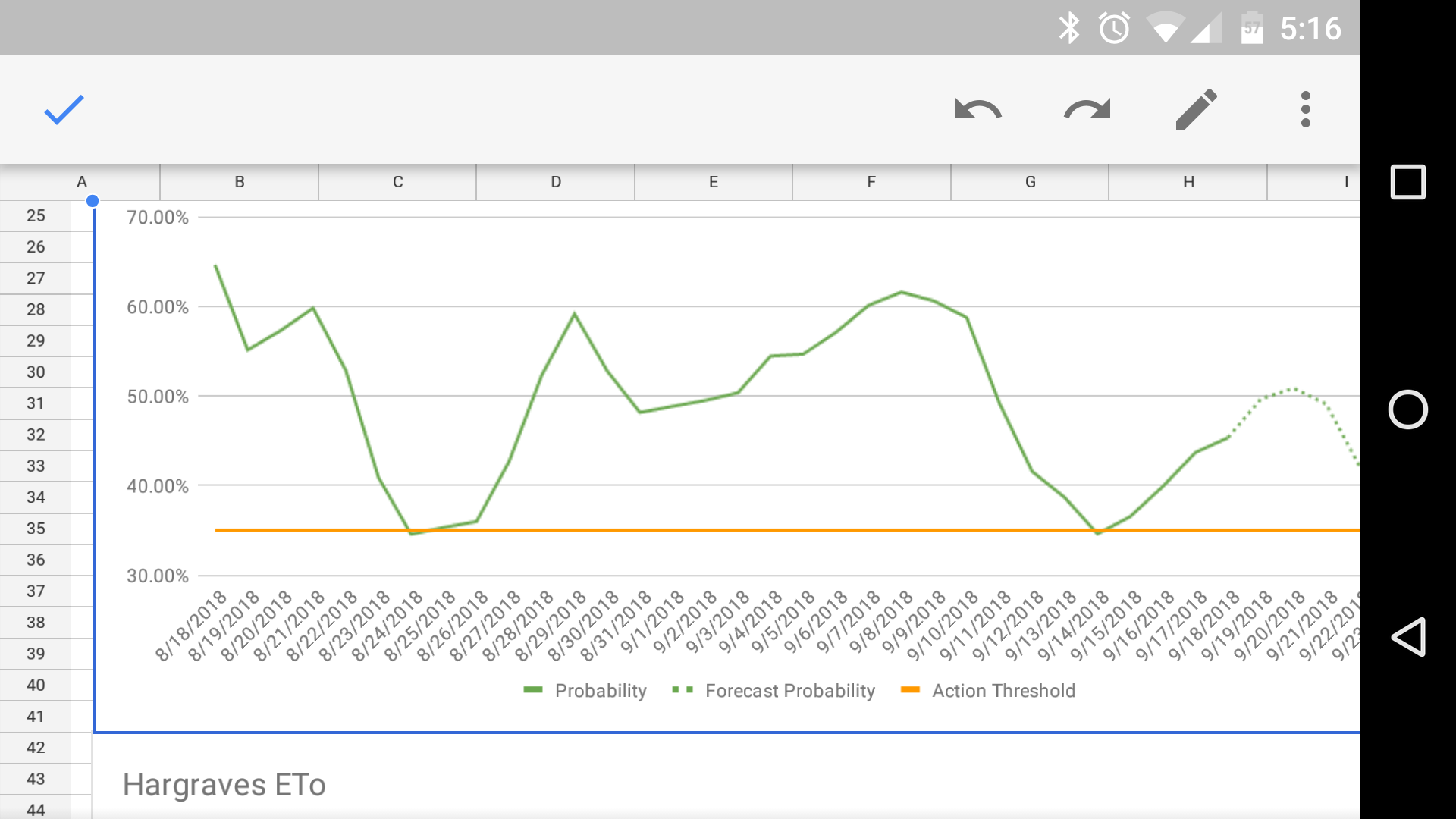Tap the Forecast Probability legend entry
Image resolution: width=1456 pixels, height=819 pixels.
(789, 691)
